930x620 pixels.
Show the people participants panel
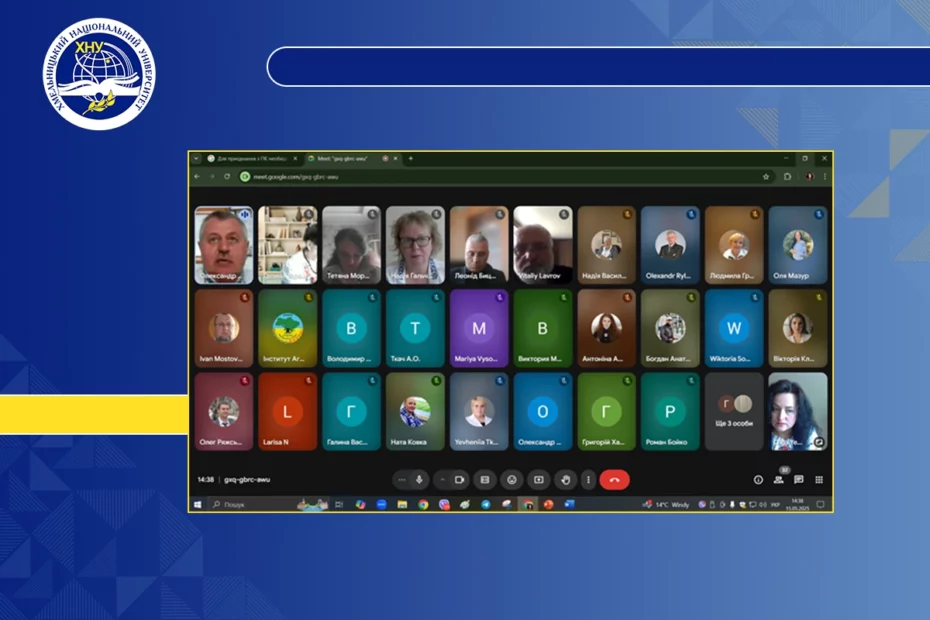779,479
